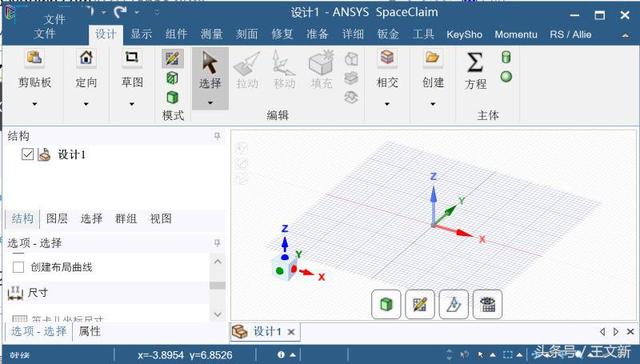The width and height of the screenshot is (640, 364).
Task: Open the 剪贴板 clipboard icon
Action: click(x=35, y=58)
